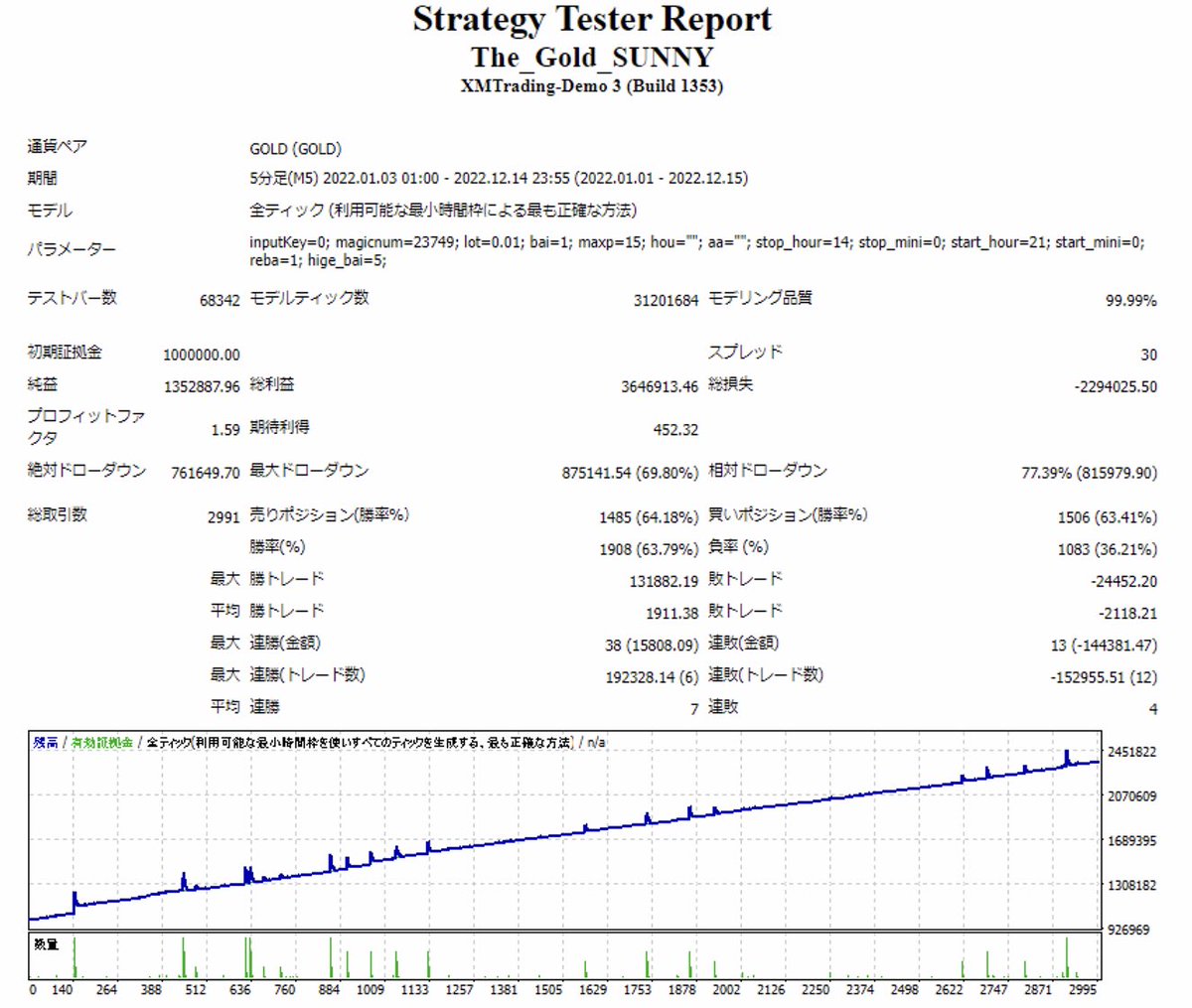The width and height of the screenshot is (1192, 1008).
Task: Click the Strategy Tester Report title
Action: point(592,20)
